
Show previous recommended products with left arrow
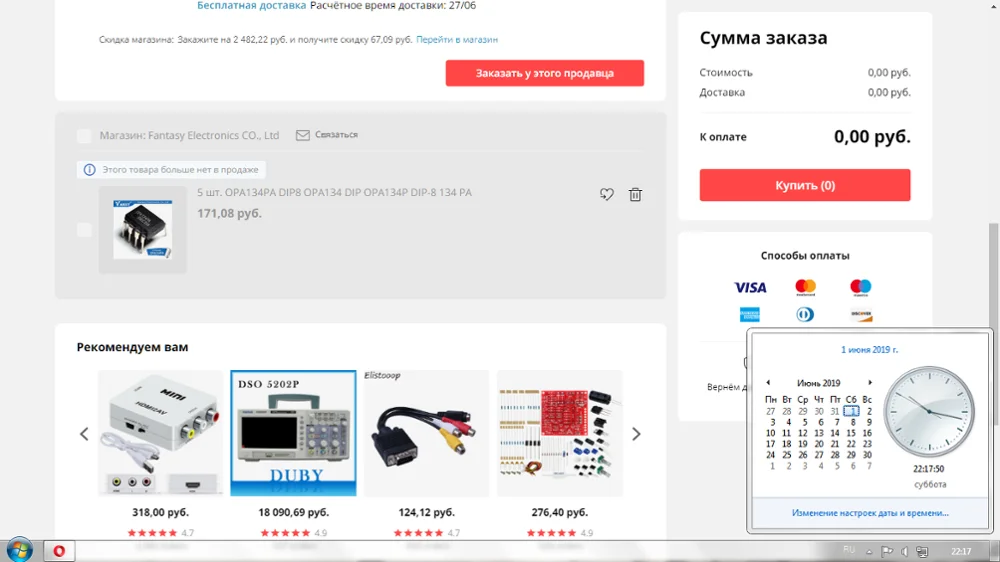click(x=84, y=434)
